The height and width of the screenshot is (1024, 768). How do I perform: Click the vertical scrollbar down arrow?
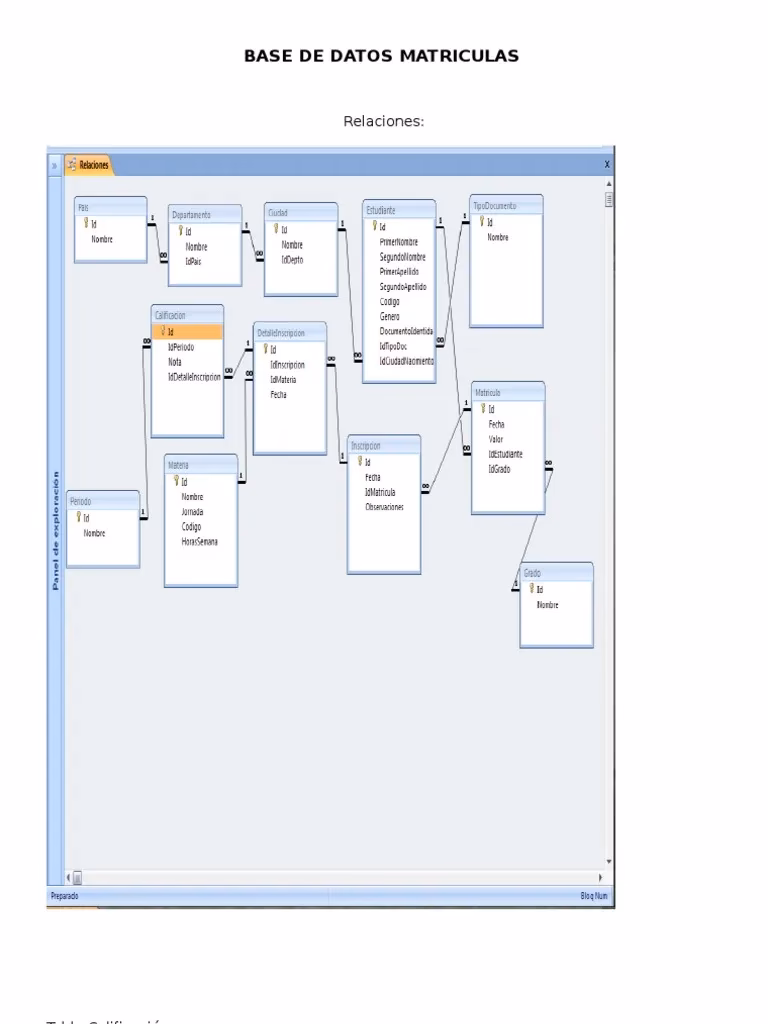click(609, 862)
